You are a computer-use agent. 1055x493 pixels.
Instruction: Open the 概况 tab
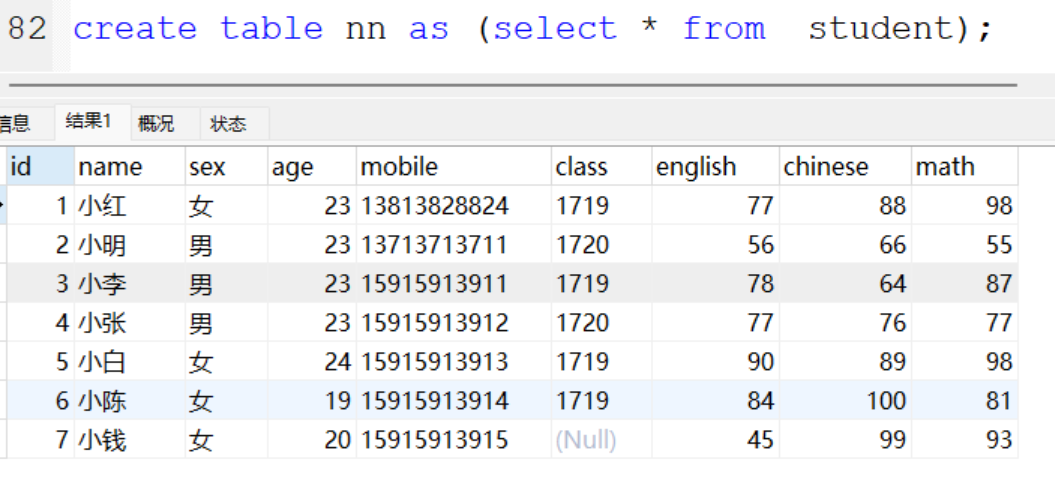(x=156, y=124)
